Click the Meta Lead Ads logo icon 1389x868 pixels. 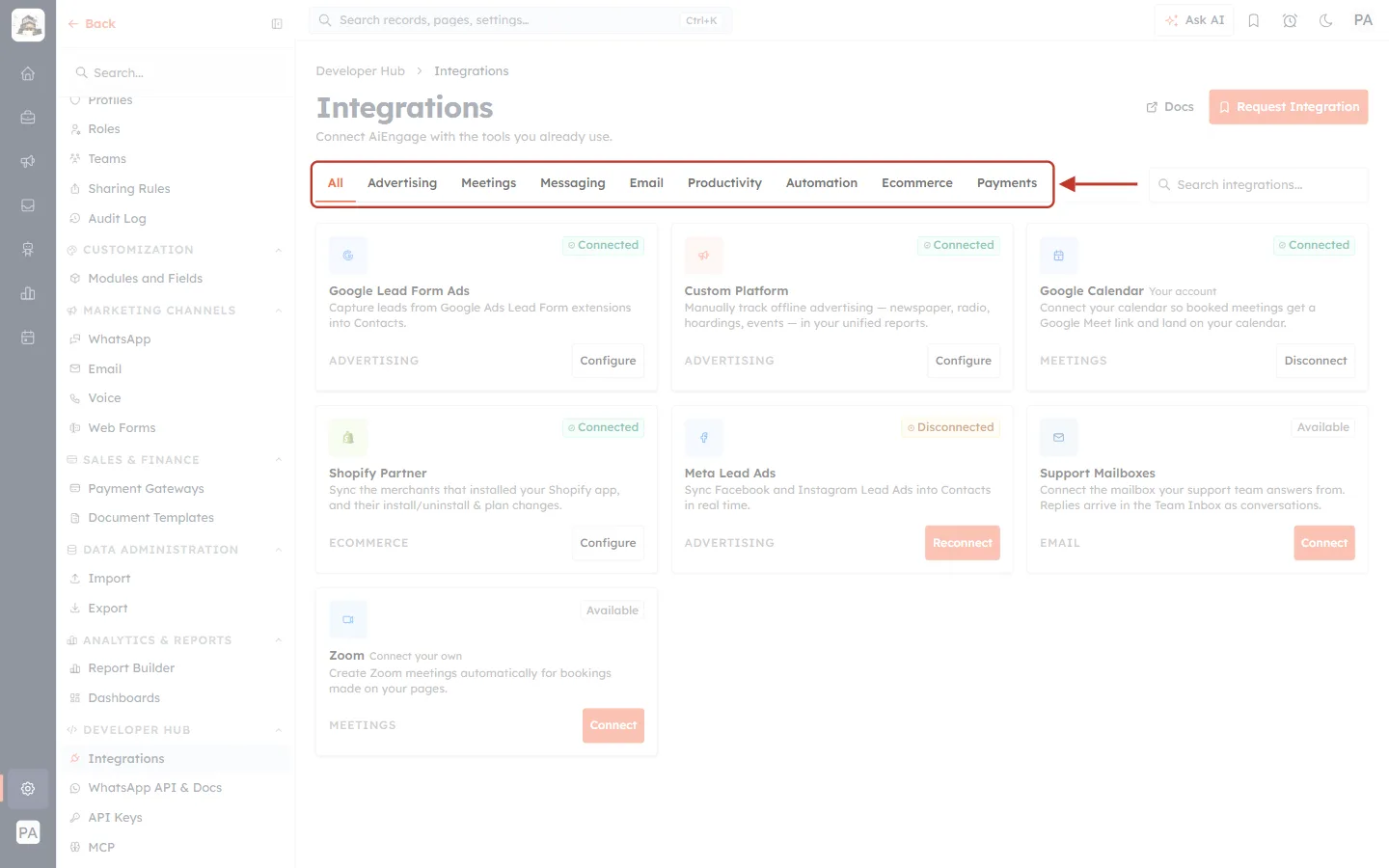704,438
